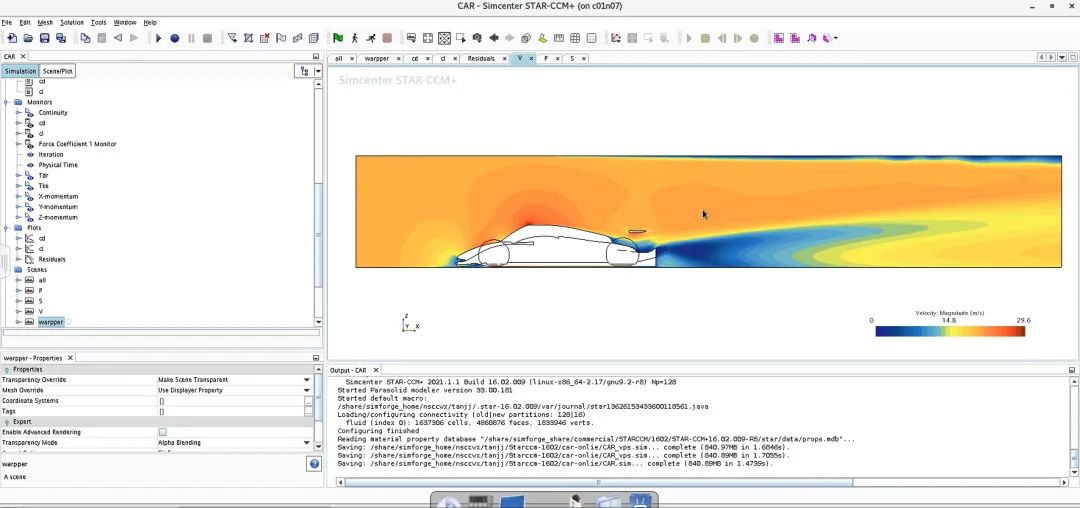Open the Help menu
The width and height of the screenshot is (1080, 508).
pos(149,23)
